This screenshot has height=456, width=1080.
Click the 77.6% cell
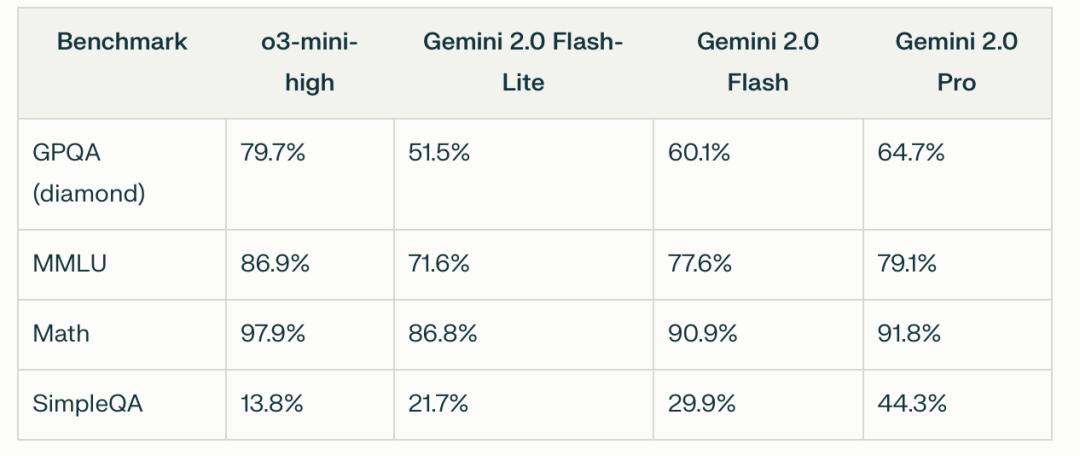point(700,264)
